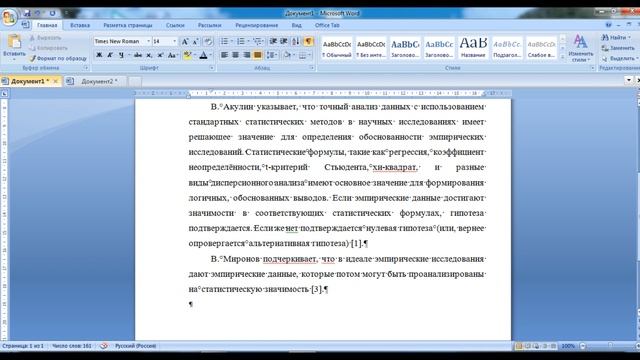Click Replace (Заменить) in editing group
640x360 pixels.
[x=618, y=48]
